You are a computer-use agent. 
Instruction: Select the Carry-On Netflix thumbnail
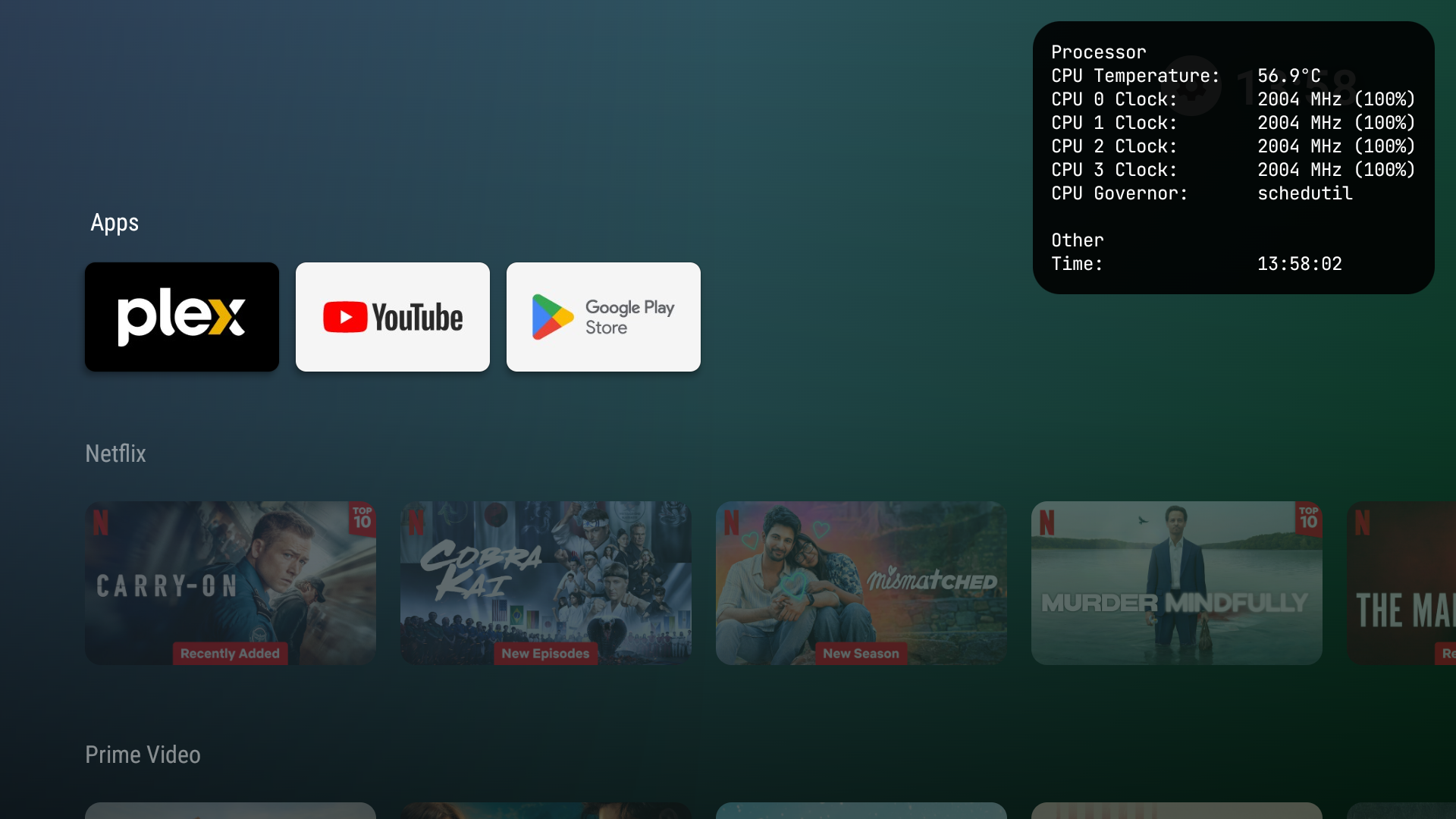(x=231, y=583)
